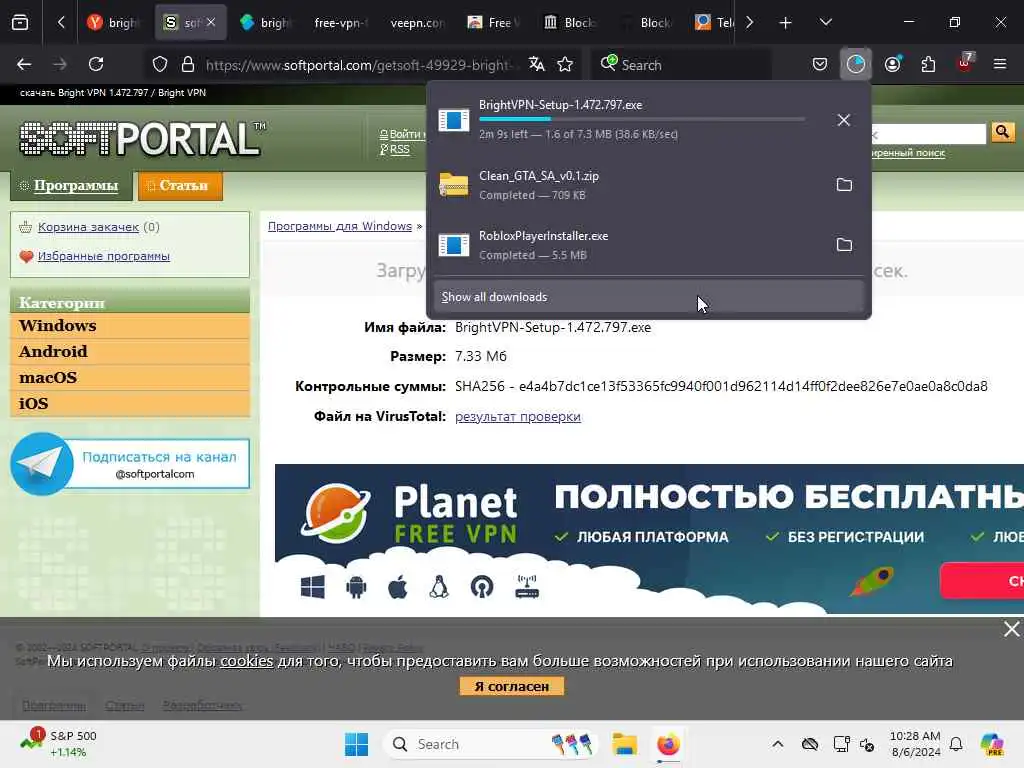Click the site RSS link

[399, 150]
